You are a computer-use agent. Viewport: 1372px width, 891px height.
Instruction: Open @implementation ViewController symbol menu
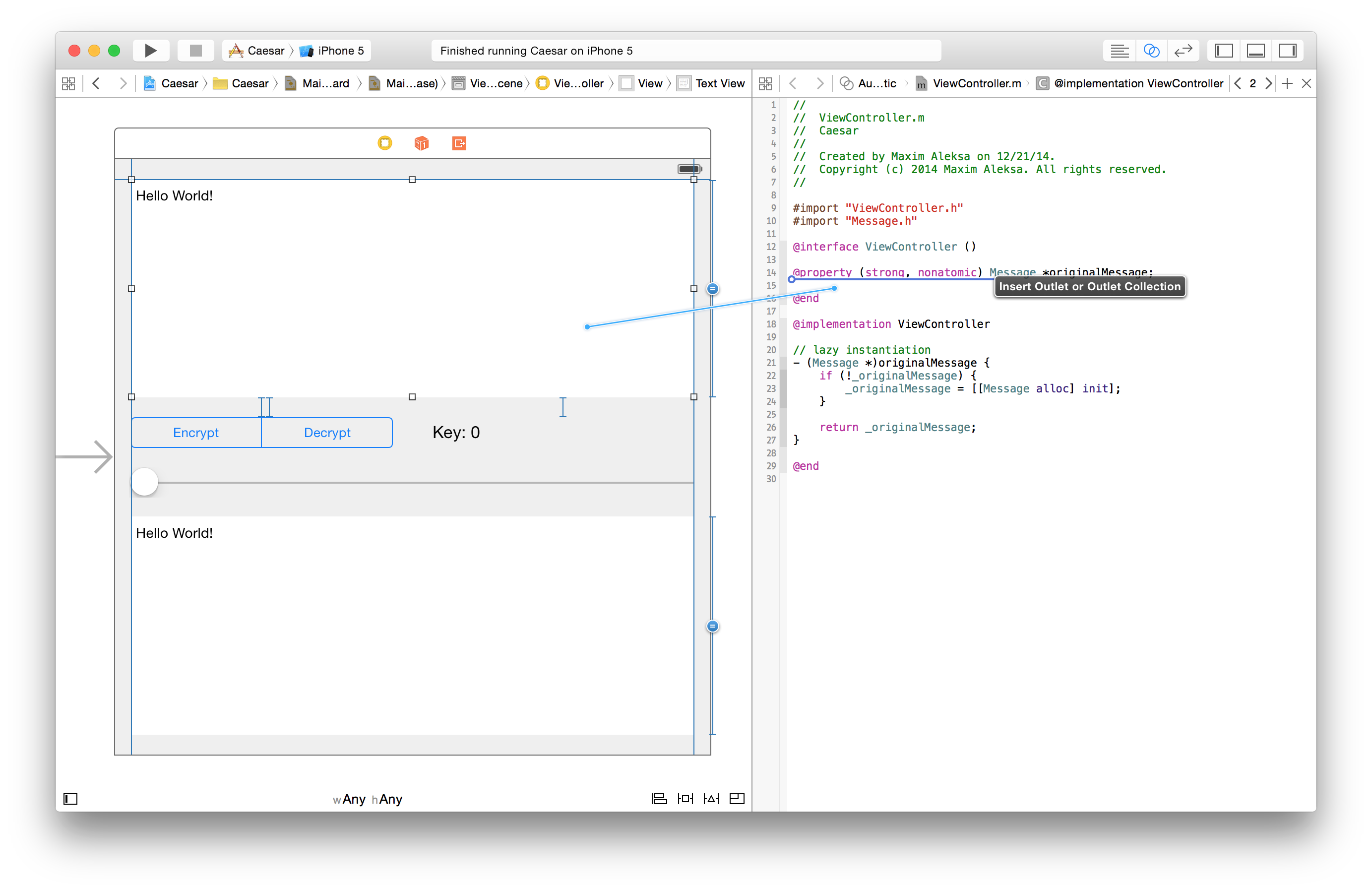(x=1130, y=84)
